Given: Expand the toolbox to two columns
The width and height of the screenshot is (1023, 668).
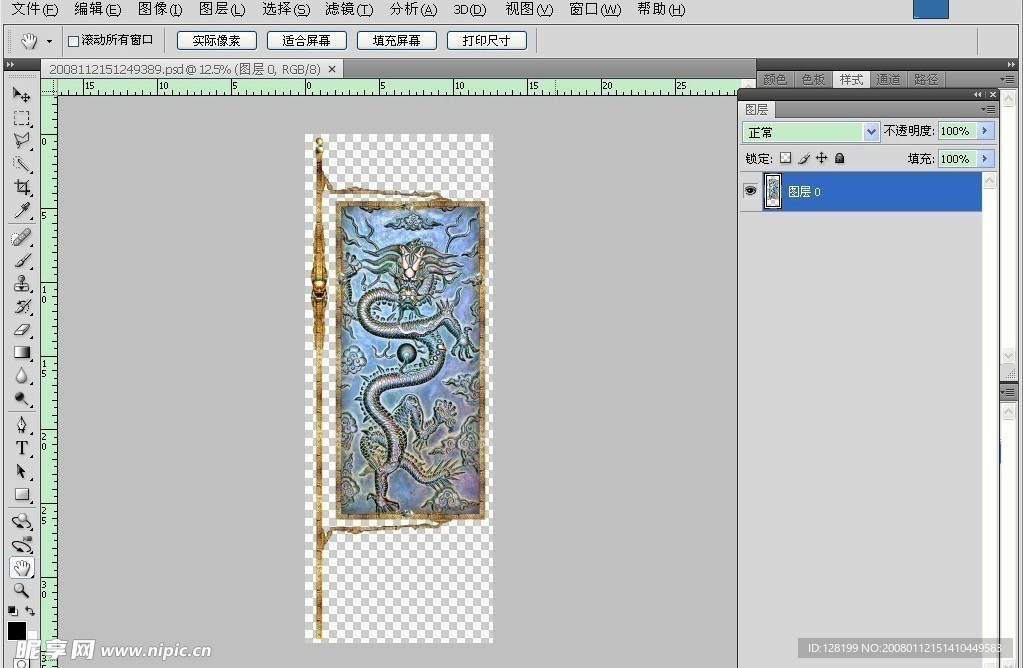Looking at the screenshot, I should [10, 65].
